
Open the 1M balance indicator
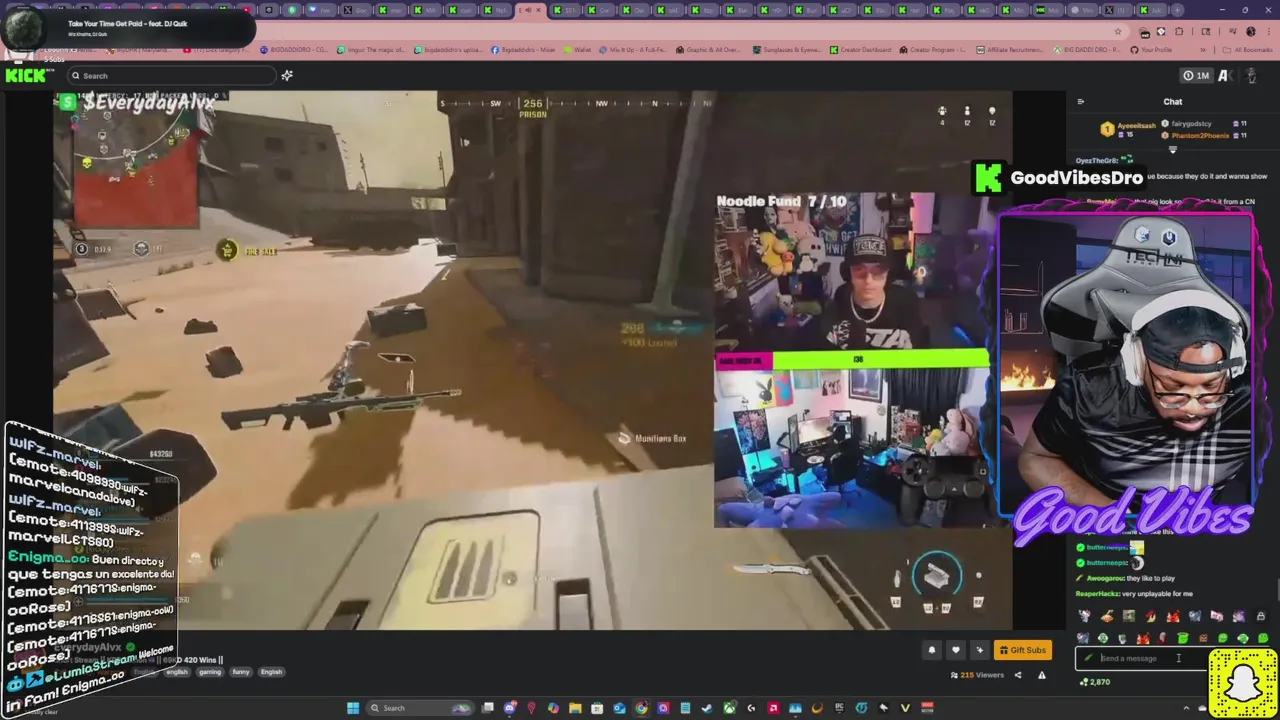(1196, 75)
